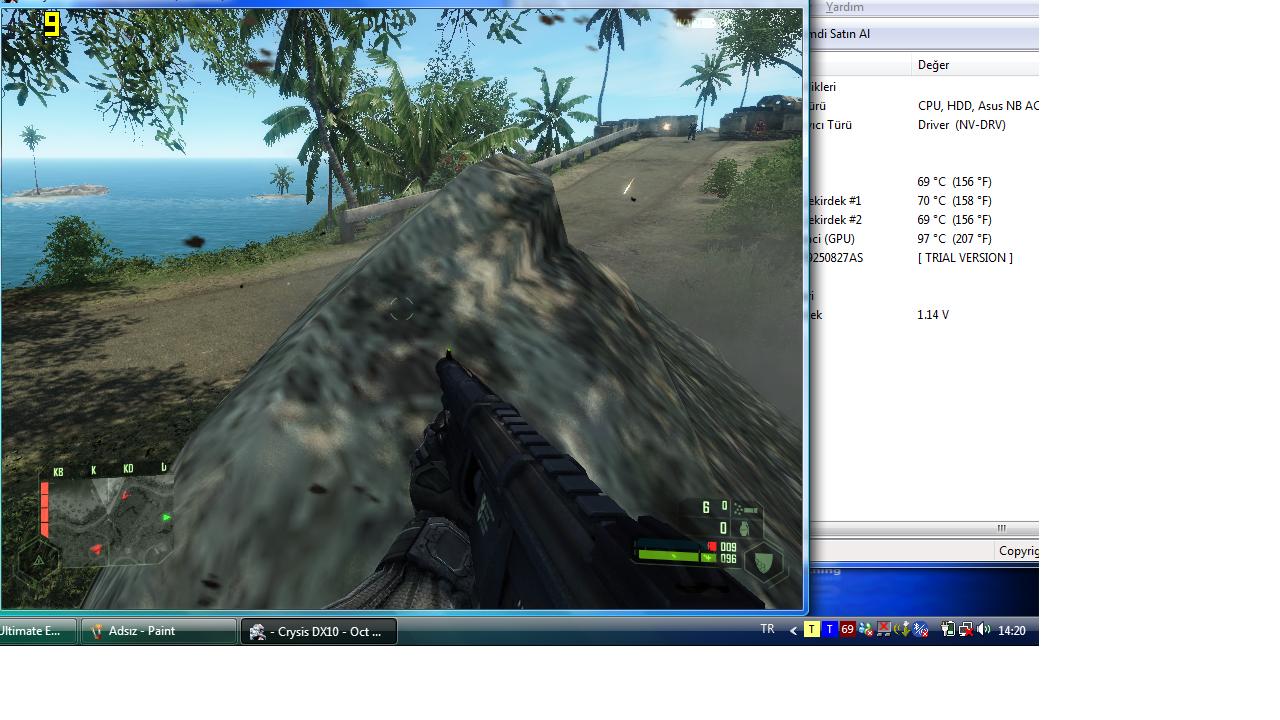
Task: Click the network disconnected tray icon
Action: (x=966, y=629)
